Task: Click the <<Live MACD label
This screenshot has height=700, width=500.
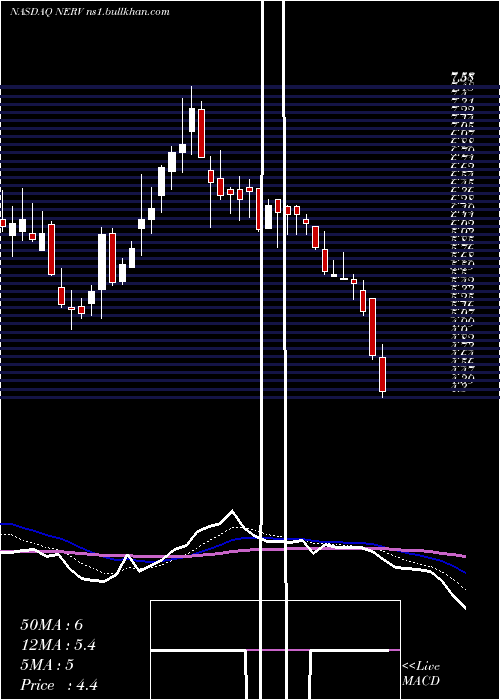Action: click(421, 673)
